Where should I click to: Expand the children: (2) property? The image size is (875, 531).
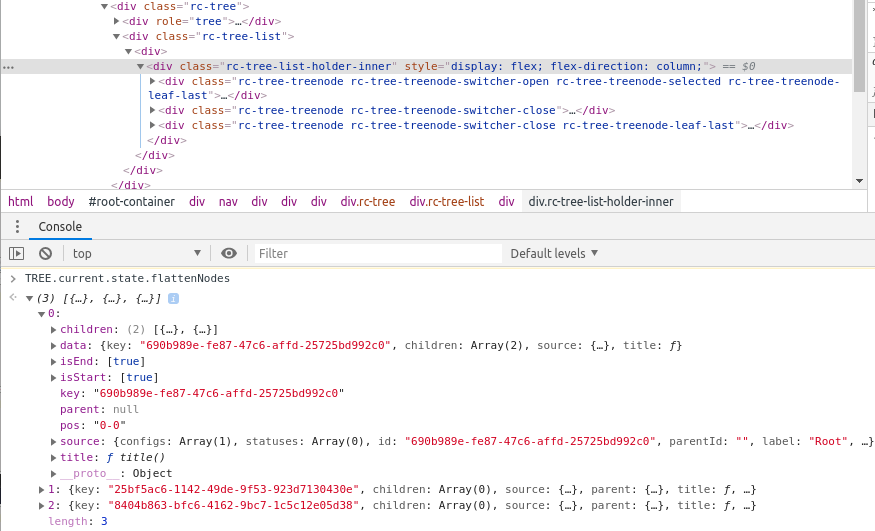point(54,330)
